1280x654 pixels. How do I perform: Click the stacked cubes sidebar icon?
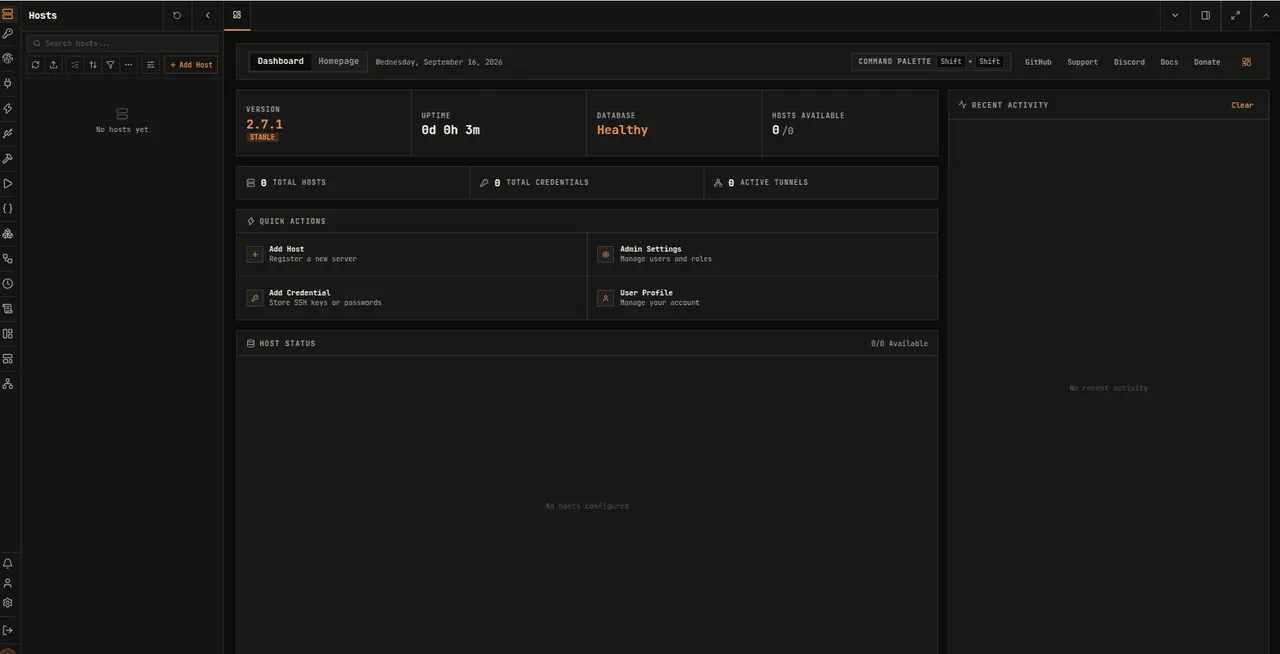(x=8, y=234)
